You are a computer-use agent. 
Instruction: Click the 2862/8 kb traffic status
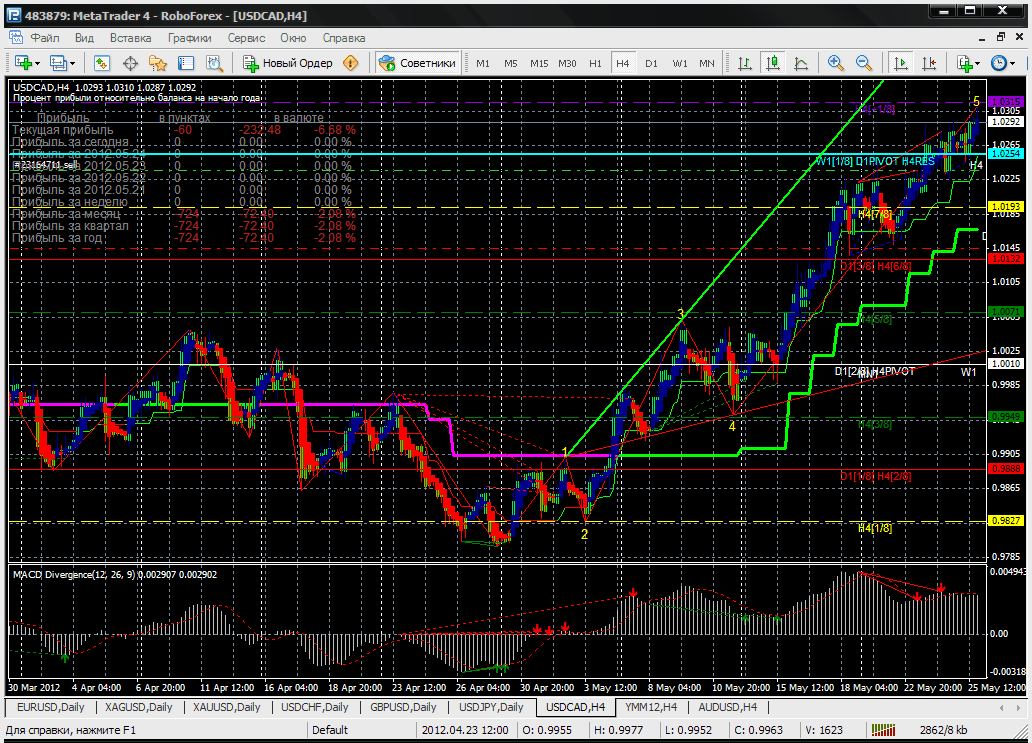click(x=944, y=730)
